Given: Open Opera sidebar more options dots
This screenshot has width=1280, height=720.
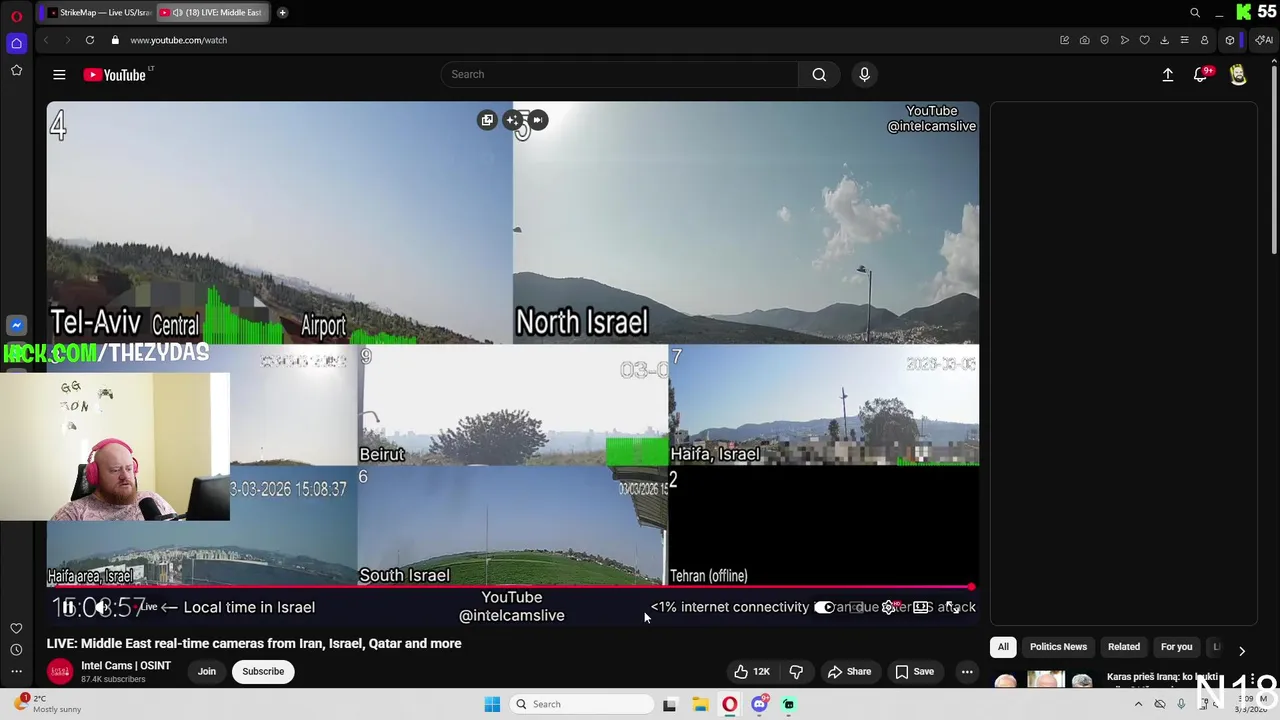Looking at the screenshot, I should [x=16, y=672].
